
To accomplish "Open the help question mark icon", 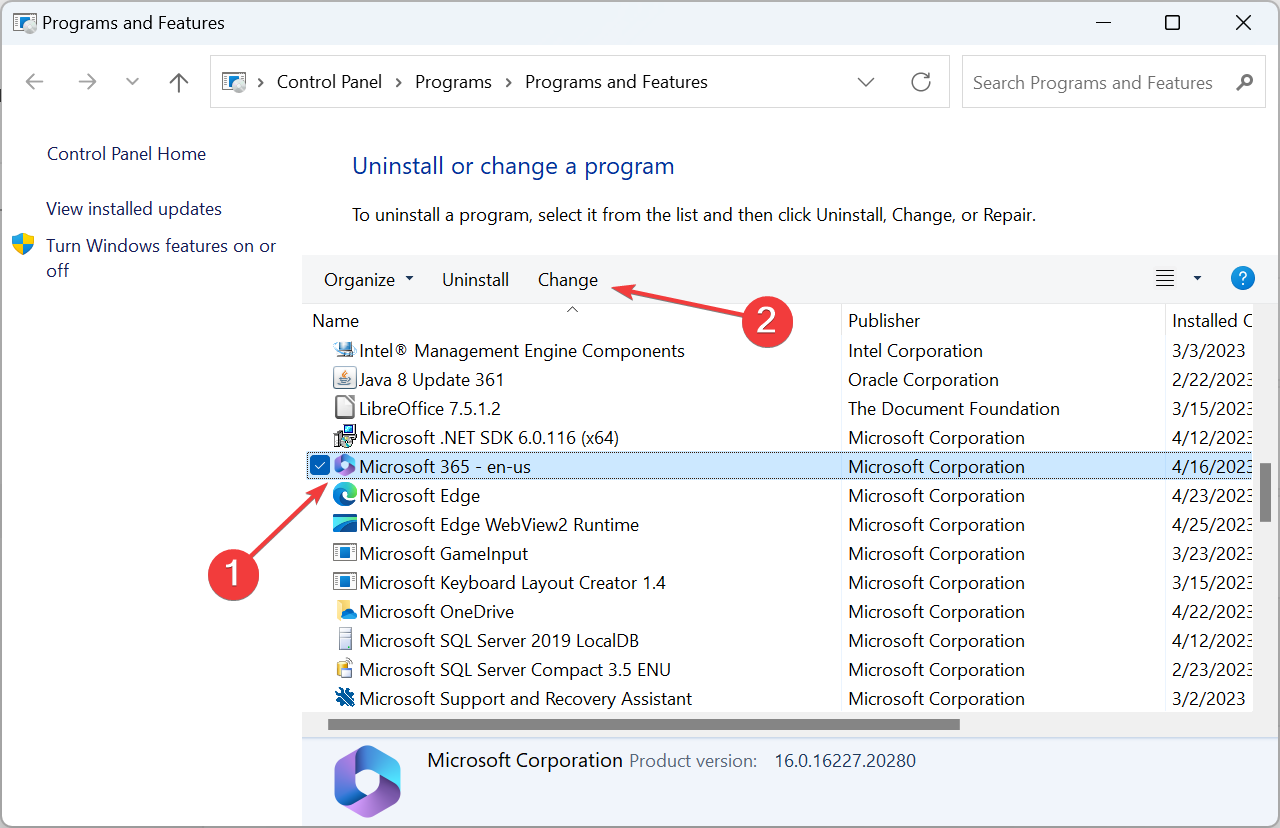I will click(1243, 279).
